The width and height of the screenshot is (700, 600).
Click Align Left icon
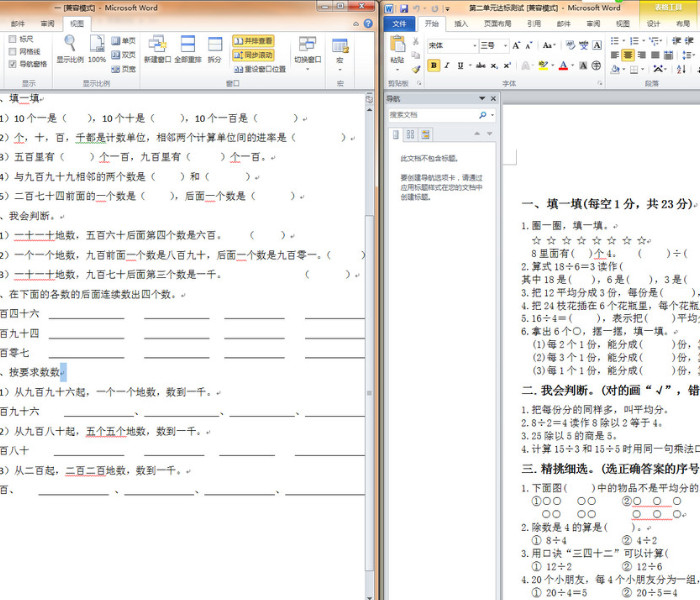tap(615, 55)
